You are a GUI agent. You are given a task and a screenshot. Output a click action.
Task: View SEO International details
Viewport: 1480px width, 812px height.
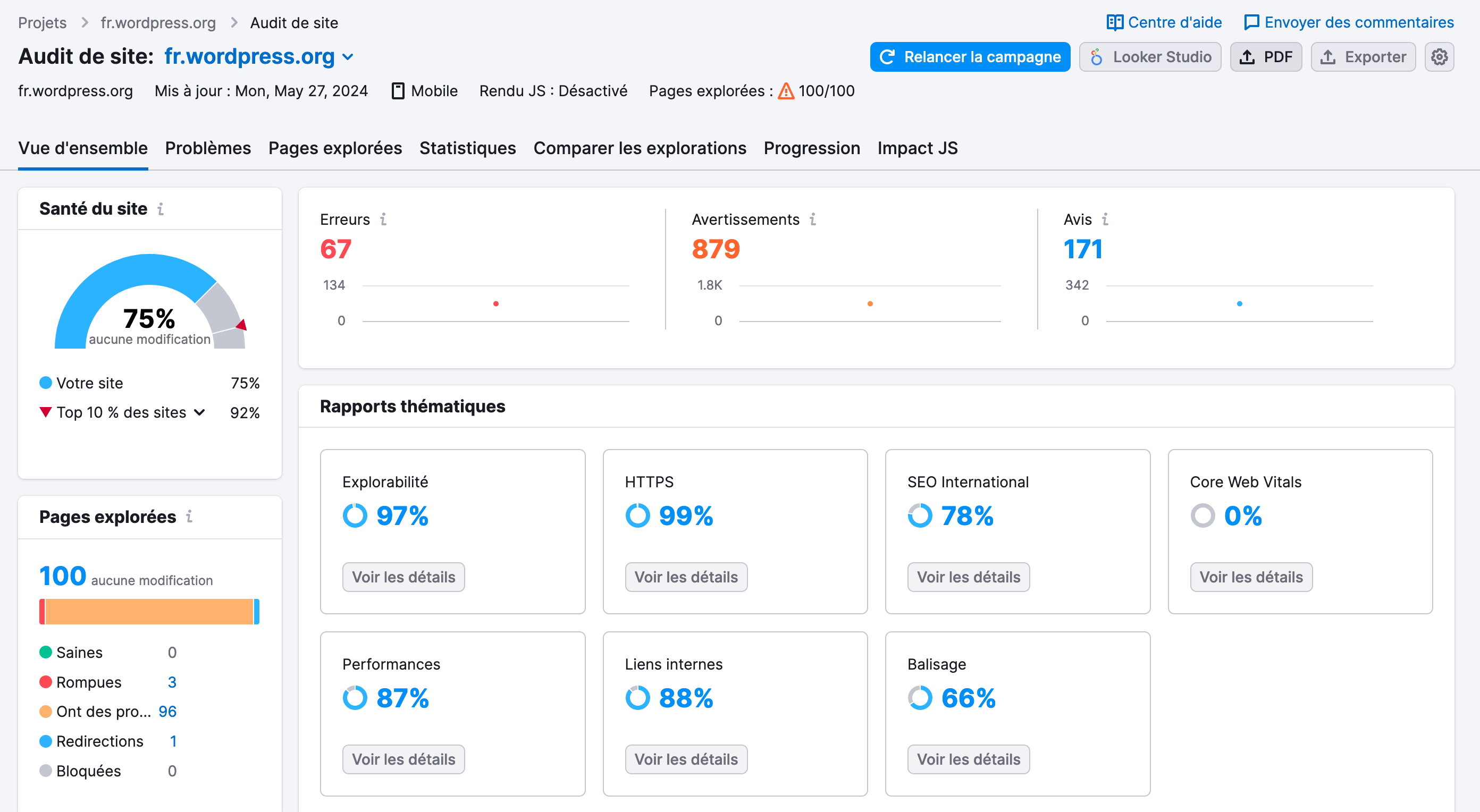(969, 577)
